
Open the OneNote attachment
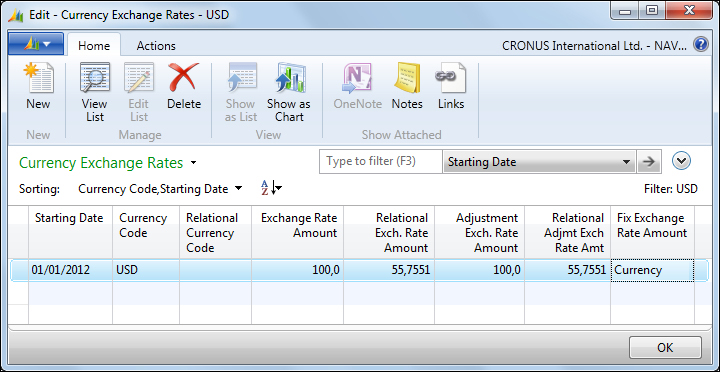tap(358, 87)
